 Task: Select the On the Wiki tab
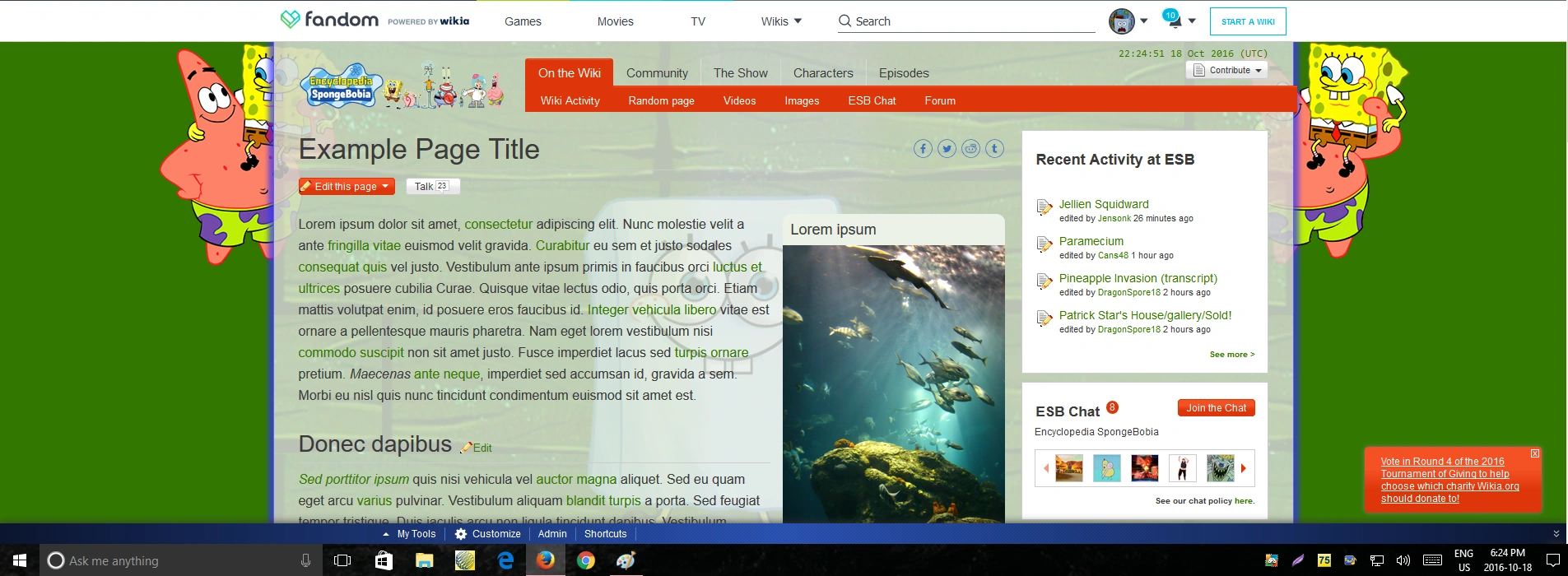[x=570, y=72]
